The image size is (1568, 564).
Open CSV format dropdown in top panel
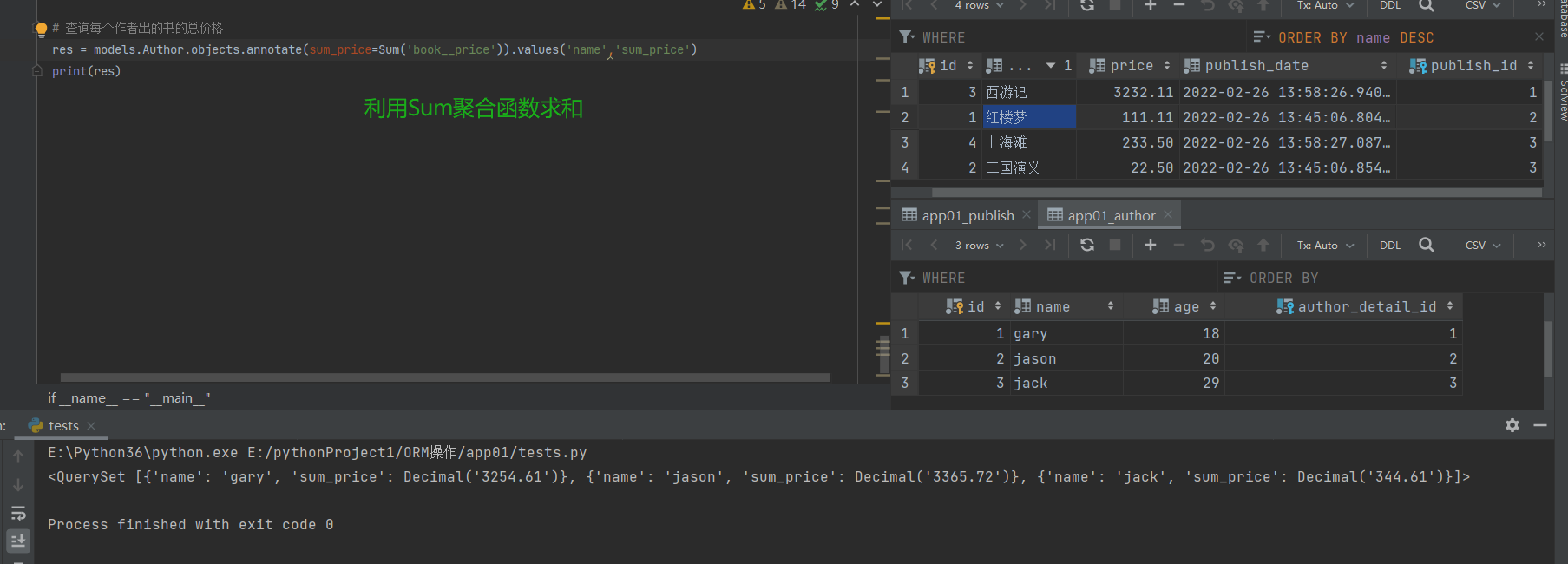[1483, 5]
